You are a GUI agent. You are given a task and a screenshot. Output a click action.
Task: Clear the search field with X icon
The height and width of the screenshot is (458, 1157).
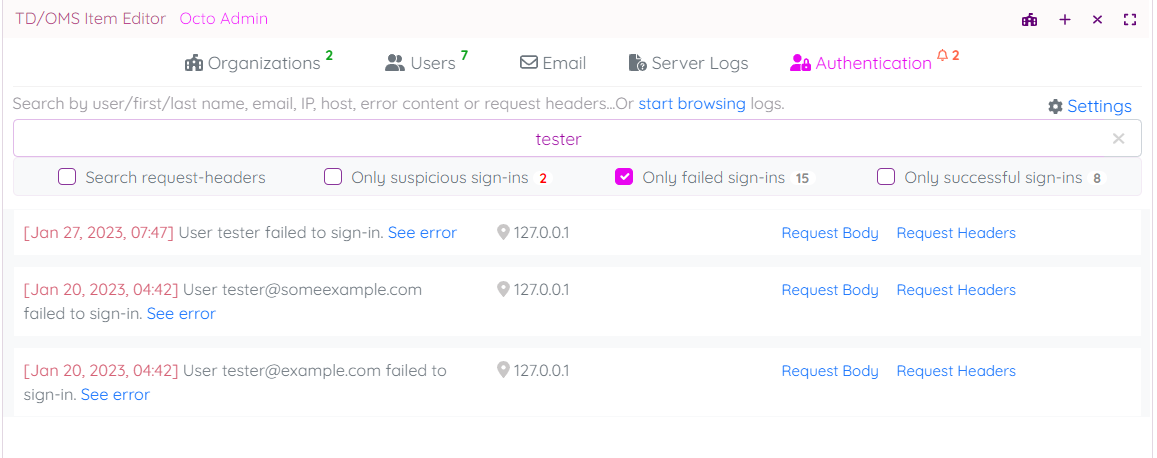click(x=1119, y=139)
